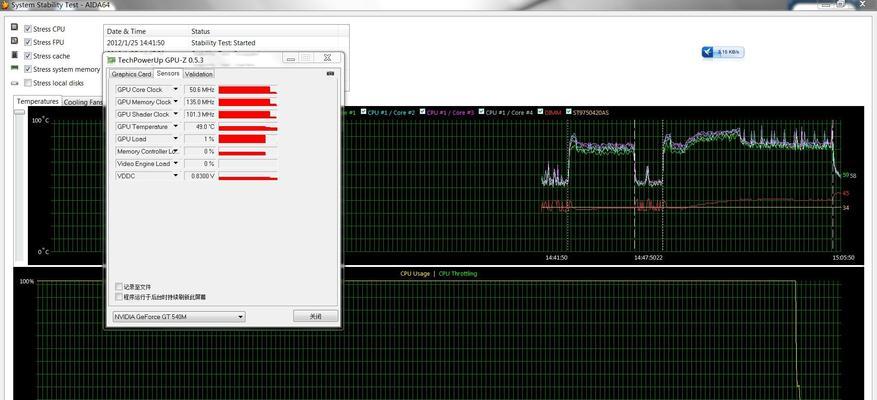Toggle the DIMM legend checkbox
The height and width of the screenshot is (400, 877).
(541, 112)
